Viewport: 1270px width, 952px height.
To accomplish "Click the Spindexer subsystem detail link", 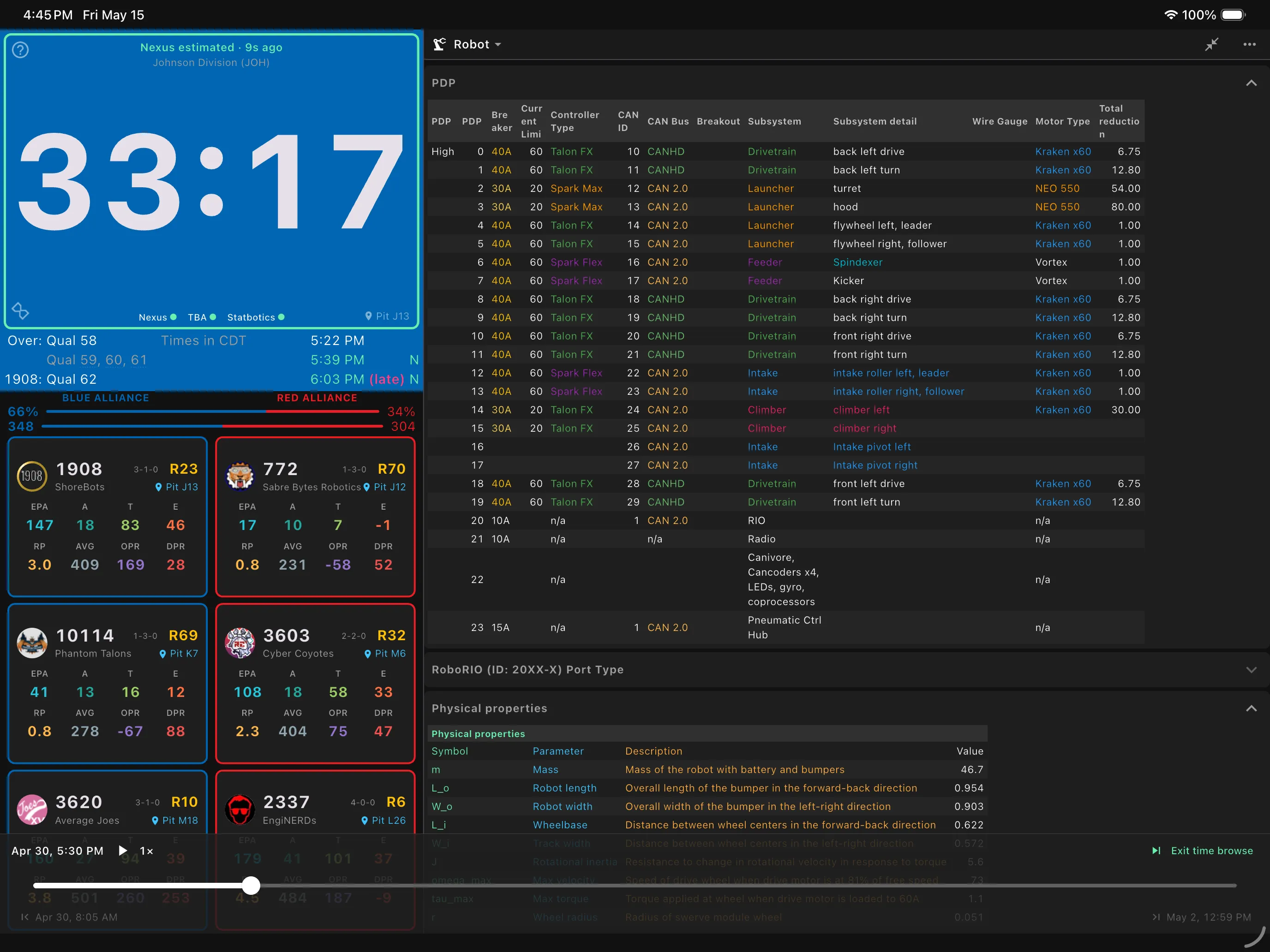I will tap(858, 262).
